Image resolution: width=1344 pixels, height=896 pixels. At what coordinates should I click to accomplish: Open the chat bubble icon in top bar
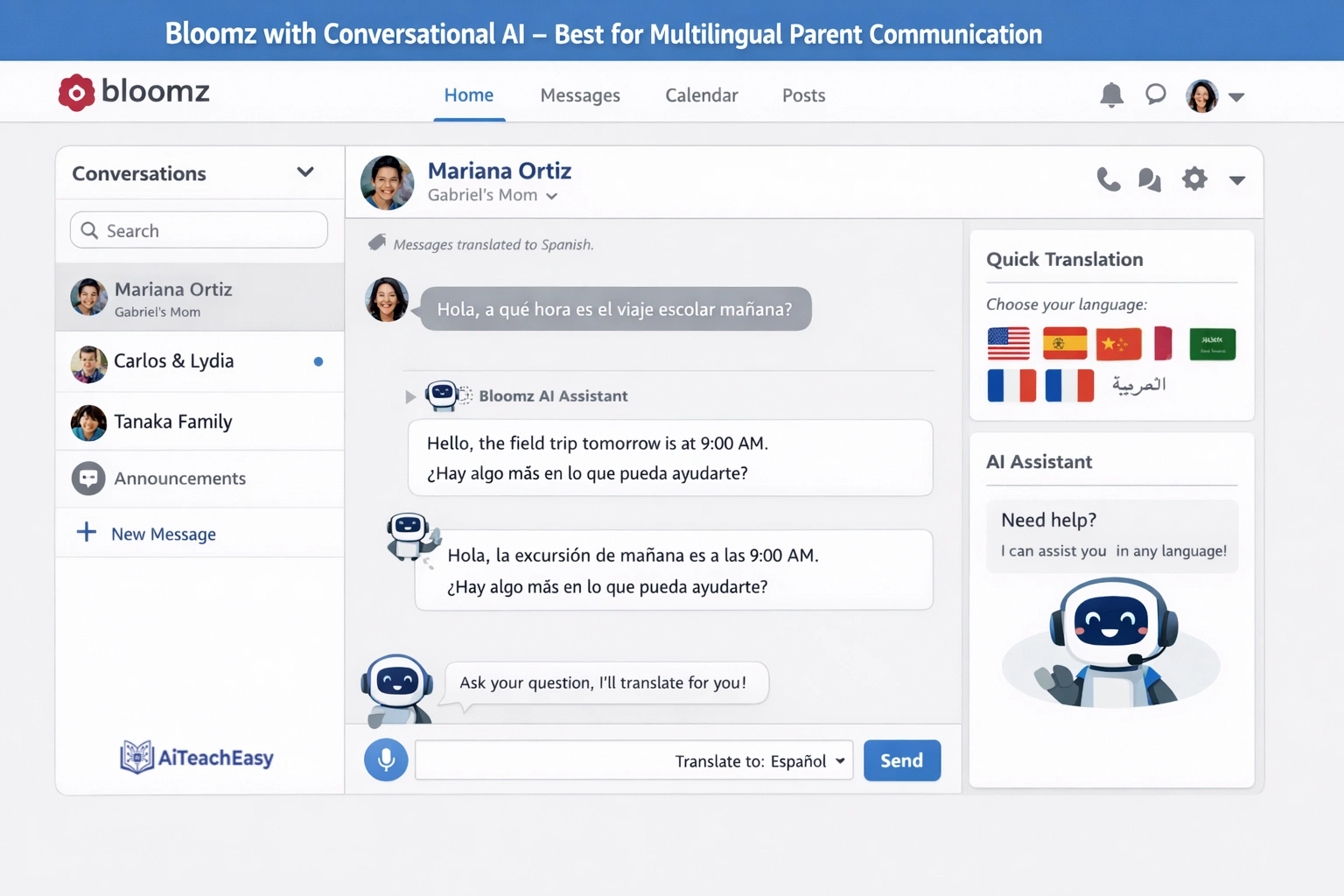[x=1155, y=95]
